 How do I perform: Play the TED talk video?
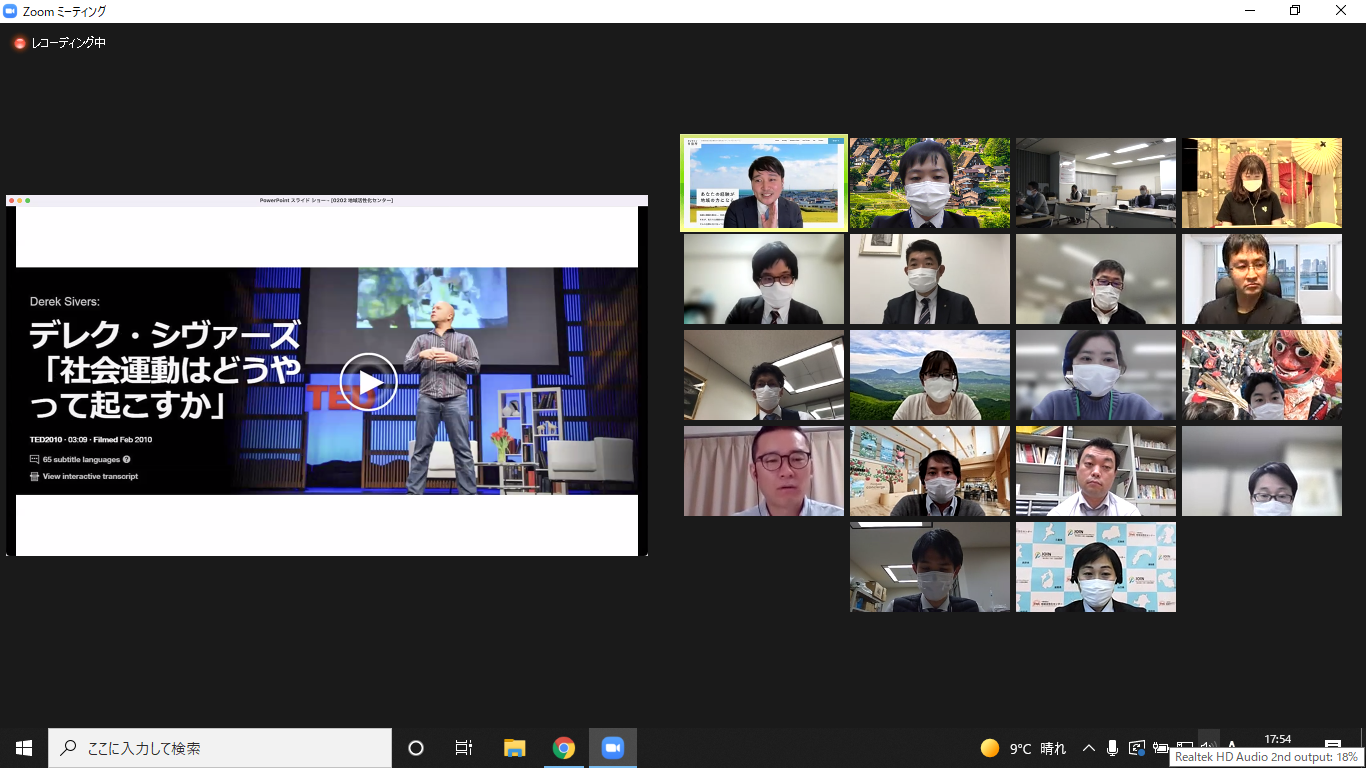[368, 382]
